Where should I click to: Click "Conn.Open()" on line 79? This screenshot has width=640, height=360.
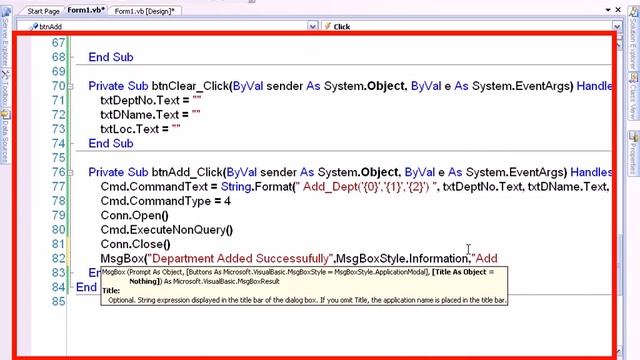coord(134,215)
